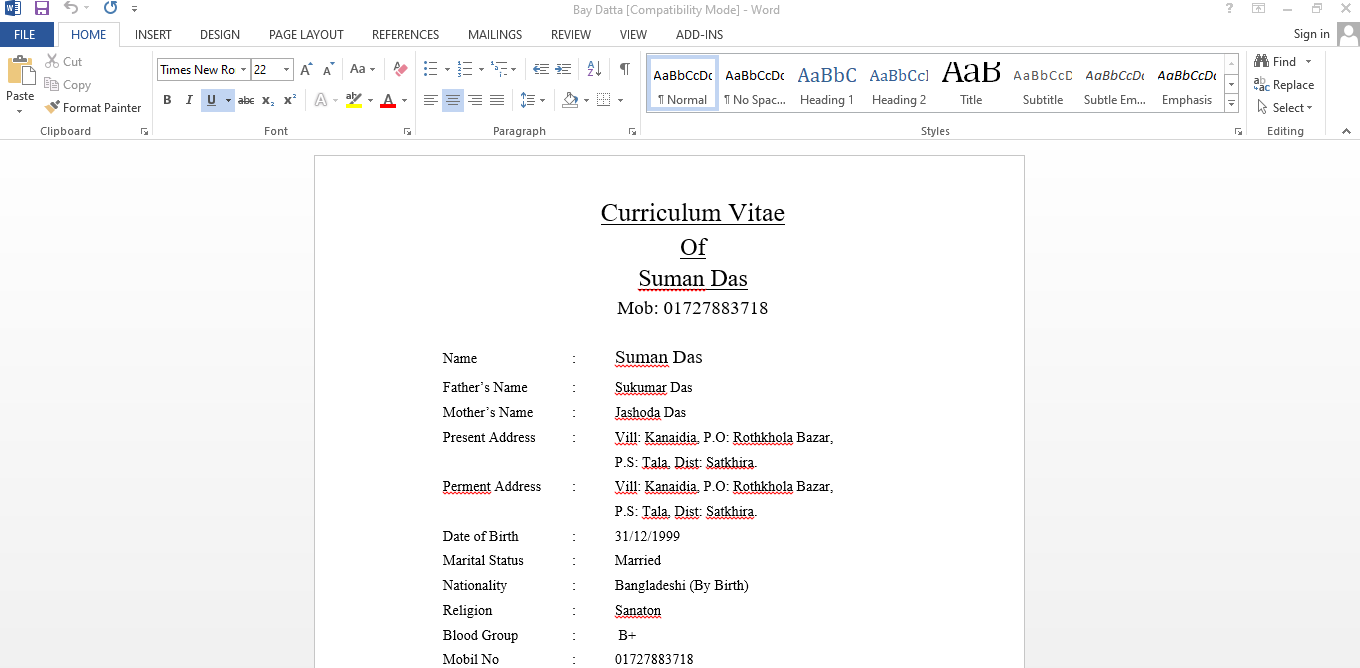Expand the Line Spacing options
The image size is (1360, 668).
point(543,99)
